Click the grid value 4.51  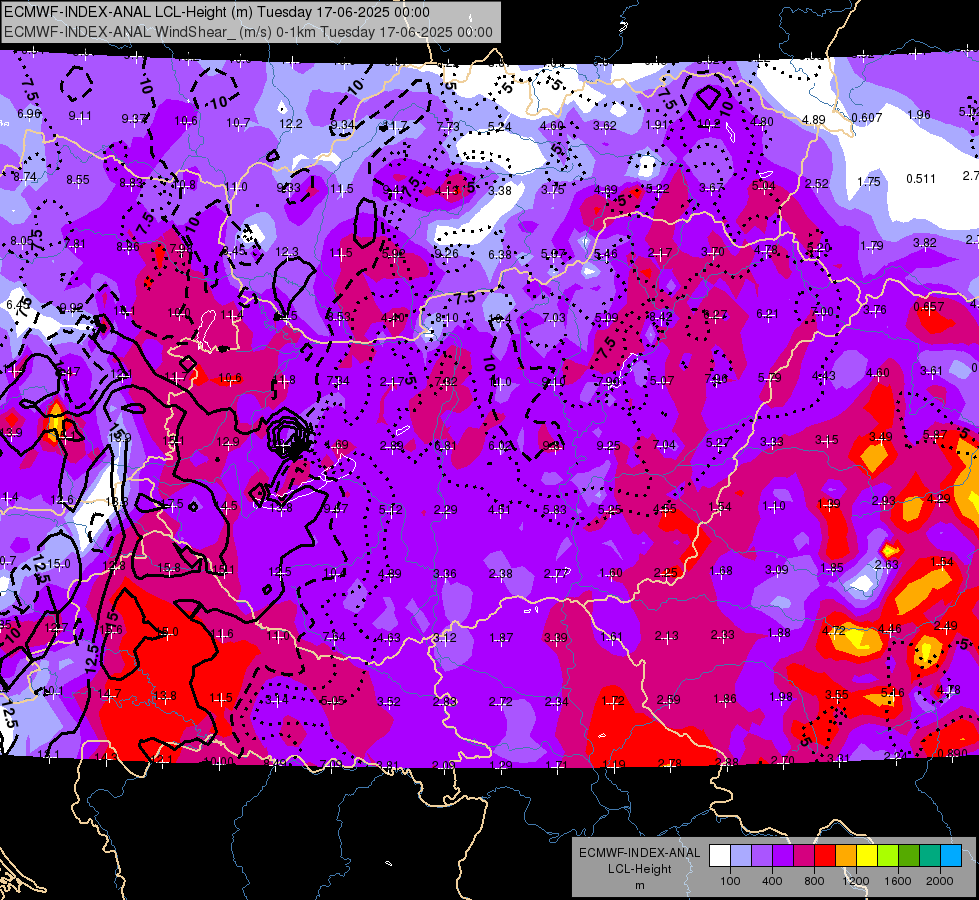499,510
